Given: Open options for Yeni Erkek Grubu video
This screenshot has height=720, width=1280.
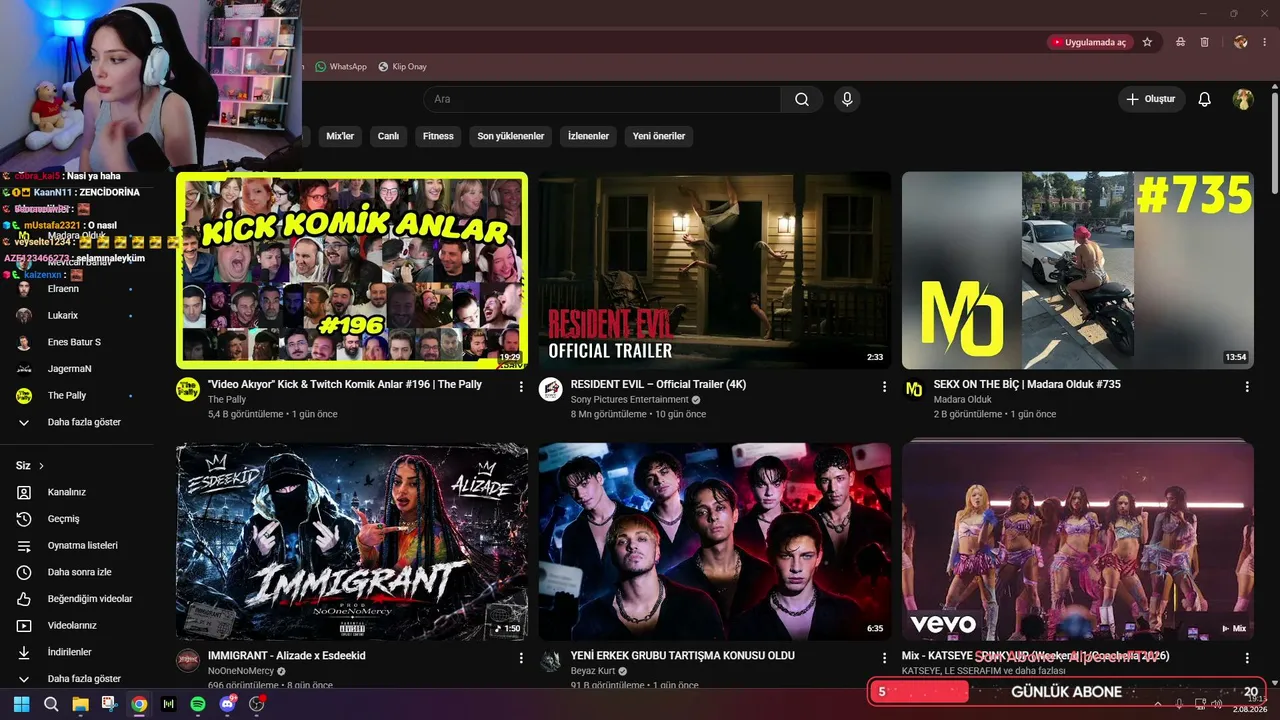Looking at the screenshot, I should (x=884, y=658).
